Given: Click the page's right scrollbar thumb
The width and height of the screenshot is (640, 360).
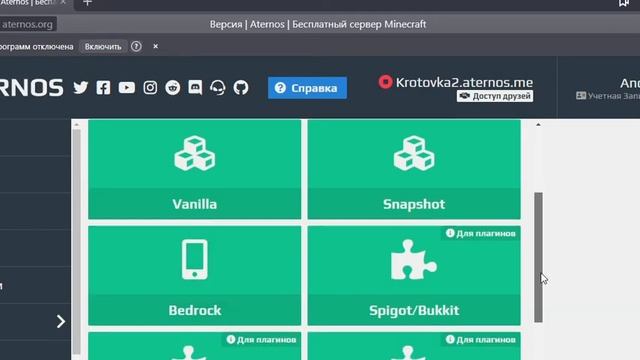Looking at the screenshot, I should tap(538, 257).
